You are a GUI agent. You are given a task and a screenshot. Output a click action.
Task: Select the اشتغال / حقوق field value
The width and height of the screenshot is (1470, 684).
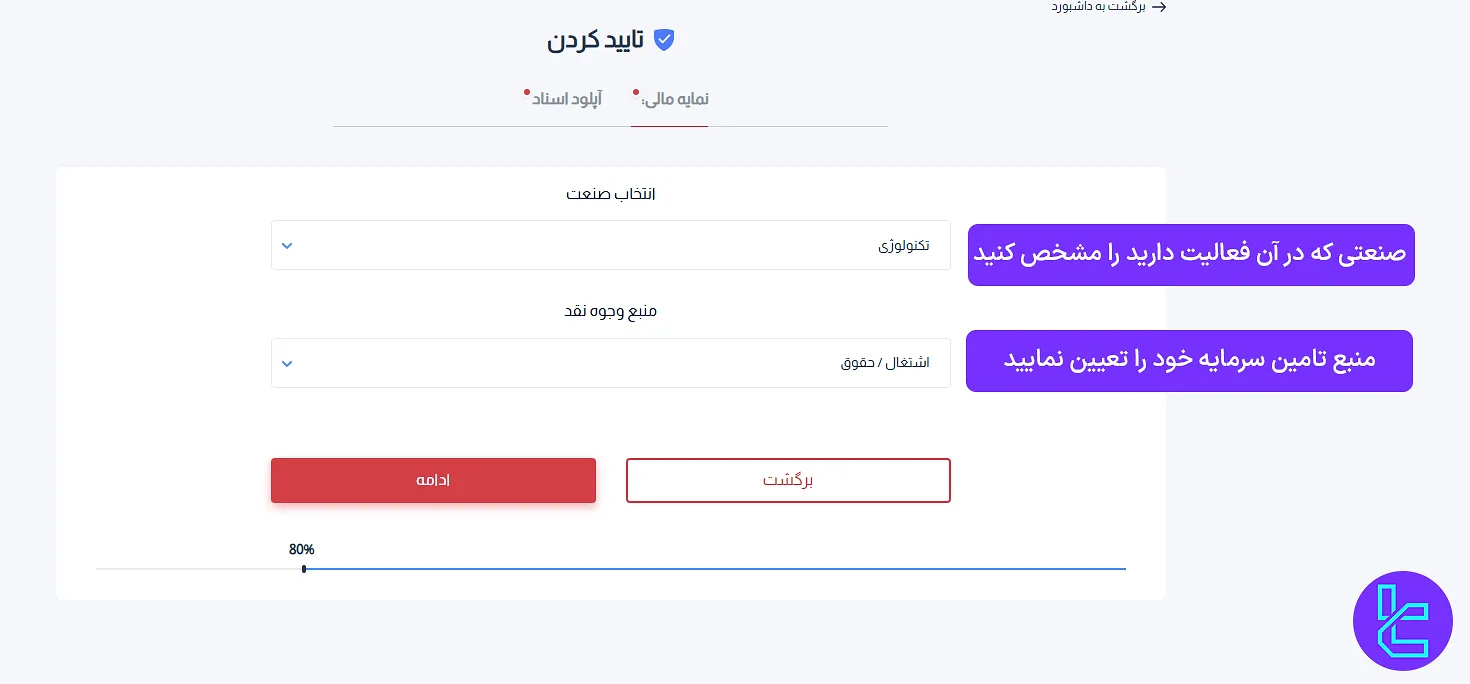pyautogui.click(x=885, y=363)
